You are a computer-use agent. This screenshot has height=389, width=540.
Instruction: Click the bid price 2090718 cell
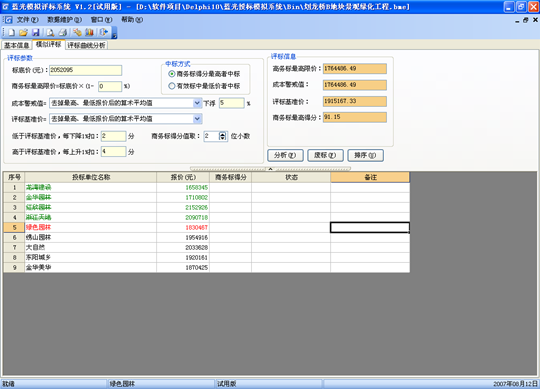tap(183, 217)
